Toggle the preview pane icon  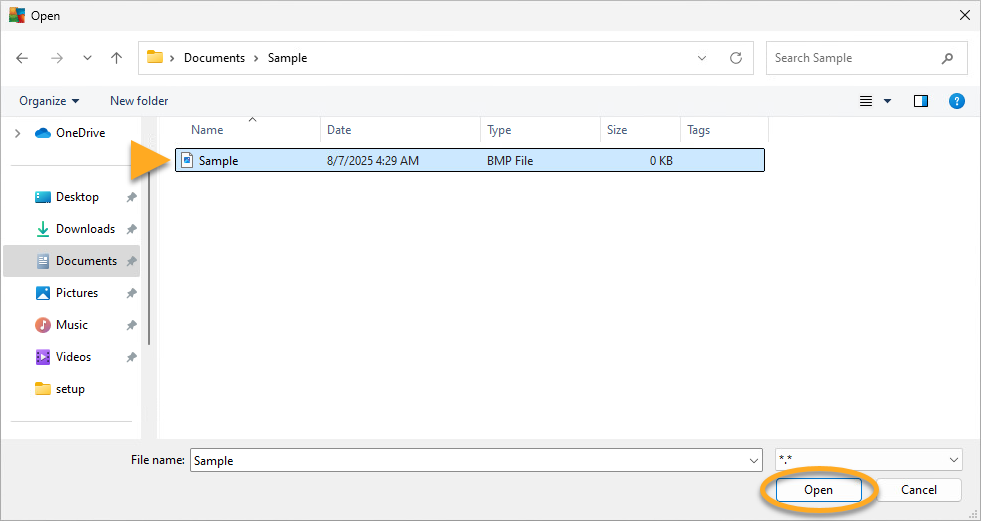point(921,101)
